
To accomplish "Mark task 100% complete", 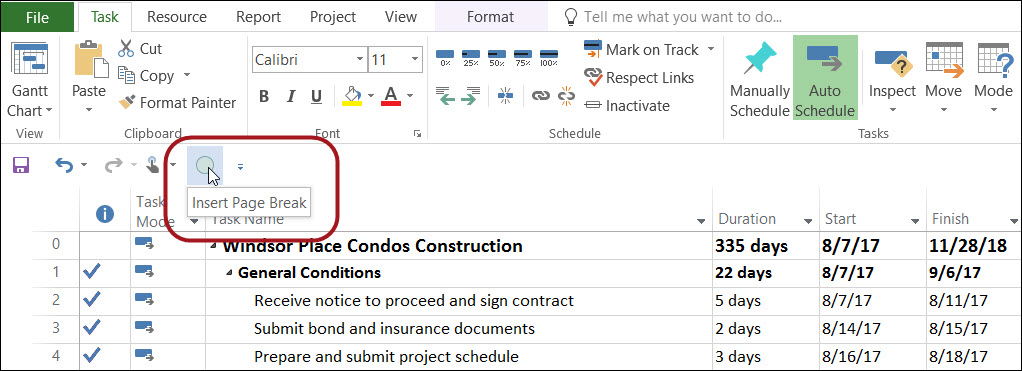I will click(549, 57).
